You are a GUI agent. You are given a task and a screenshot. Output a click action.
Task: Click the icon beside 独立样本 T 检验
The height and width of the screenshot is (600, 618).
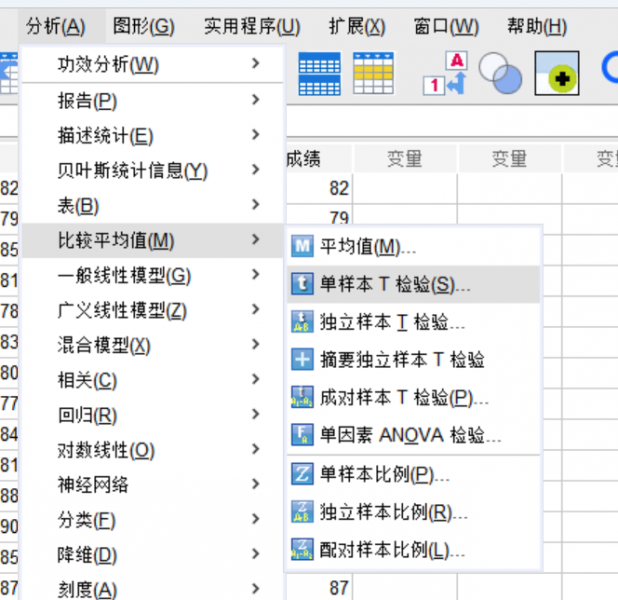coord(302,322)
